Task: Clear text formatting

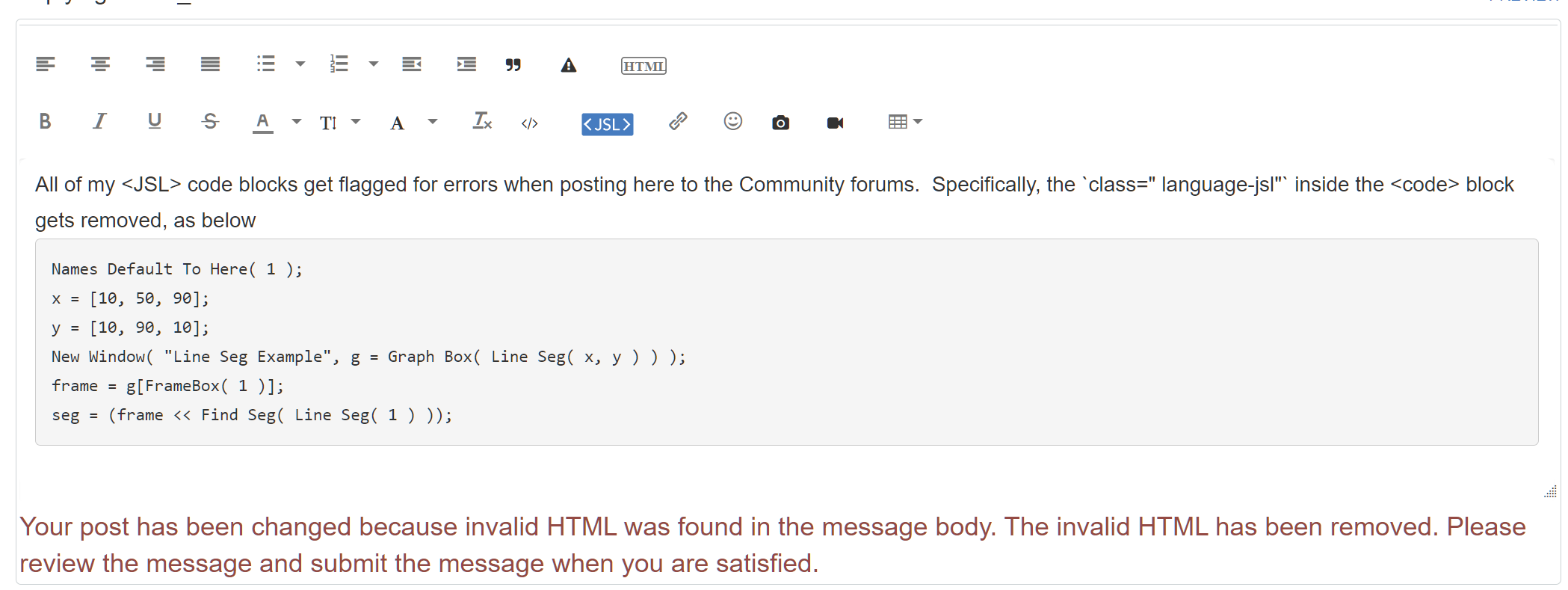Action: click(x=482, y=121)
